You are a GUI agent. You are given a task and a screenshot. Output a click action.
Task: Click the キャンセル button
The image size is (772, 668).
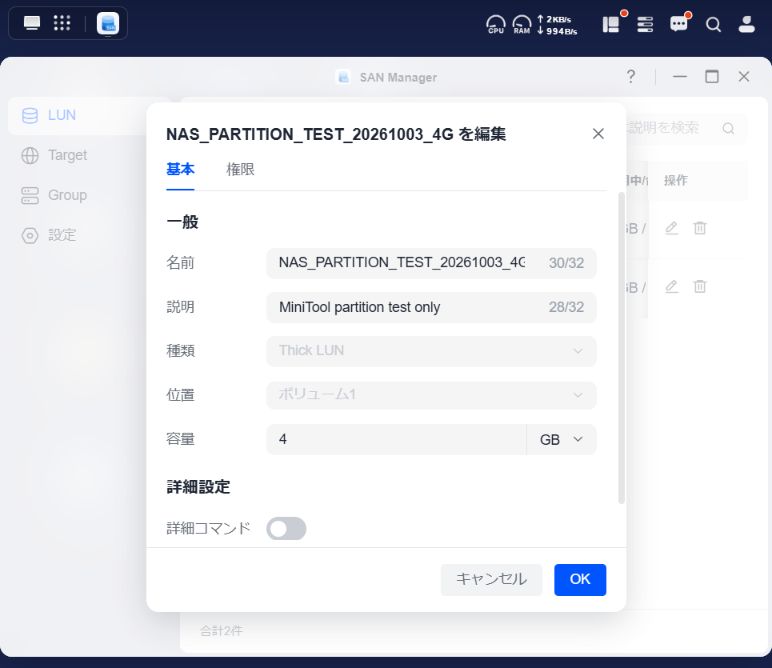491,579
